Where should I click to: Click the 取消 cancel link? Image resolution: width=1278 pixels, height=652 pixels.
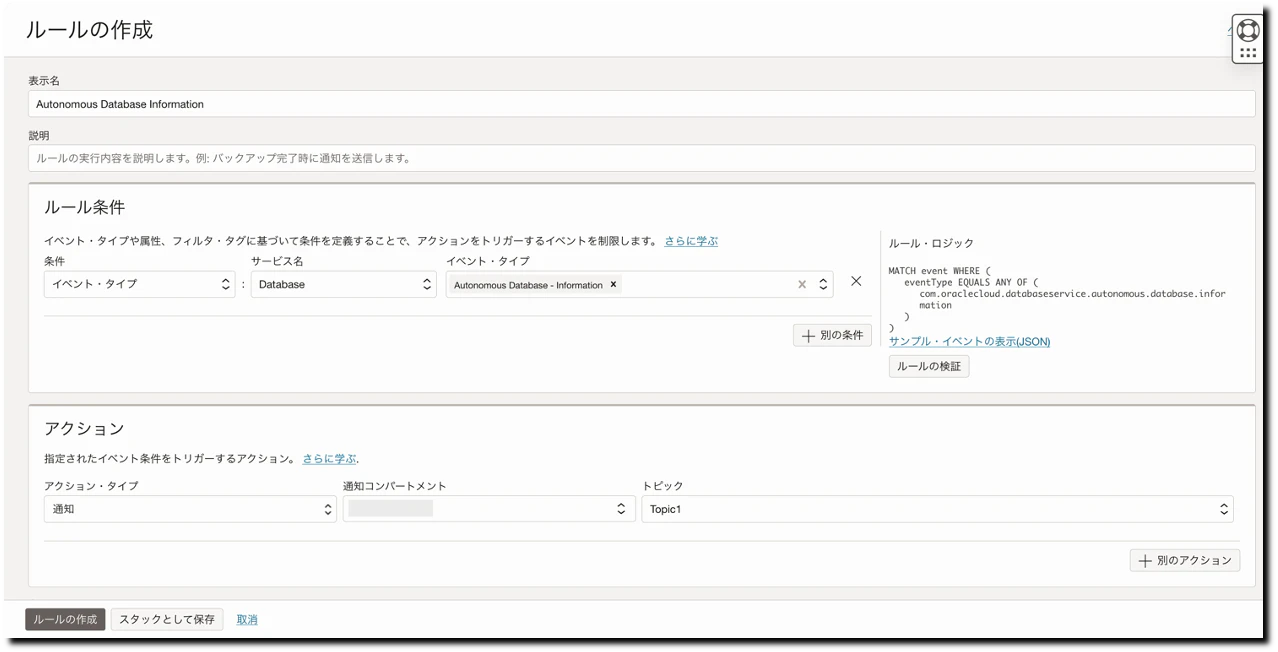[247, 620]
